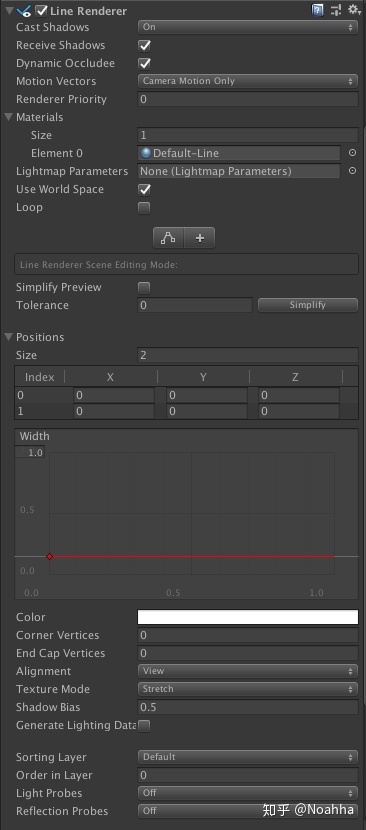Open the component settings gear menu

coord(354,10)
